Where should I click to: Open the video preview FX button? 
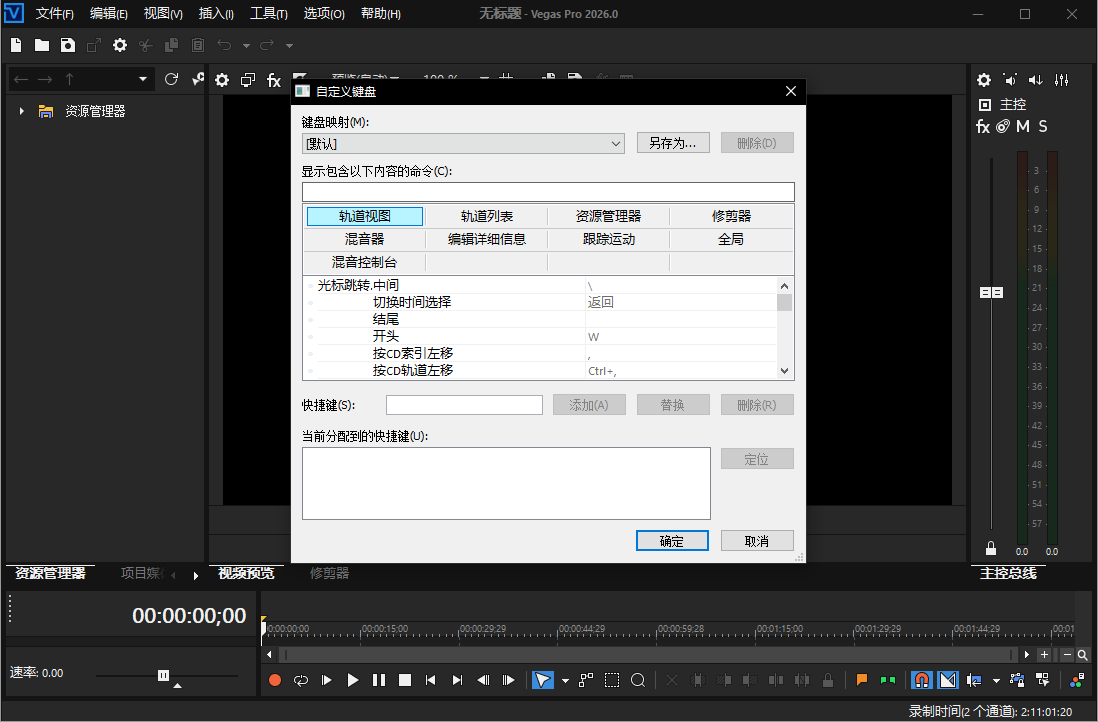[273, 80]
